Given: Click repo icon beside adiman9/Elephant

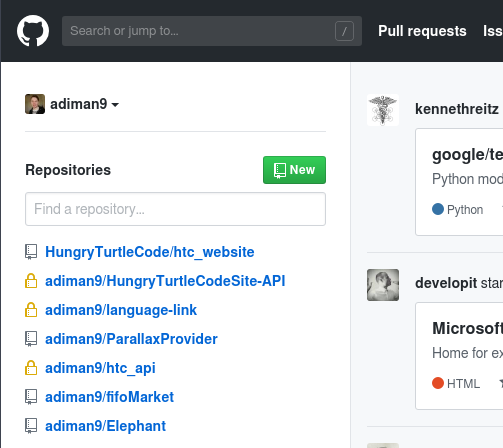Looking at the screenshot, I should tap(31, 426).
